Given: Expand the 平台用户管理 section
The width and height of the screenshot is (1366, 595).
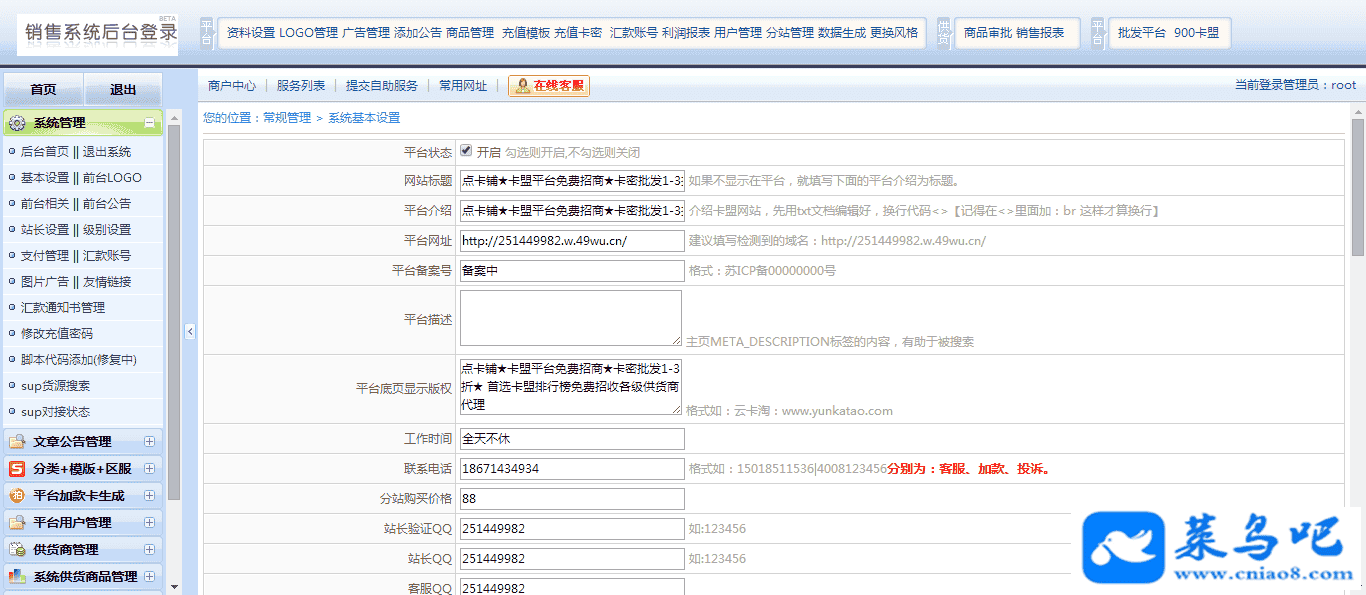Looking at the screenshot, I should 149,523.
